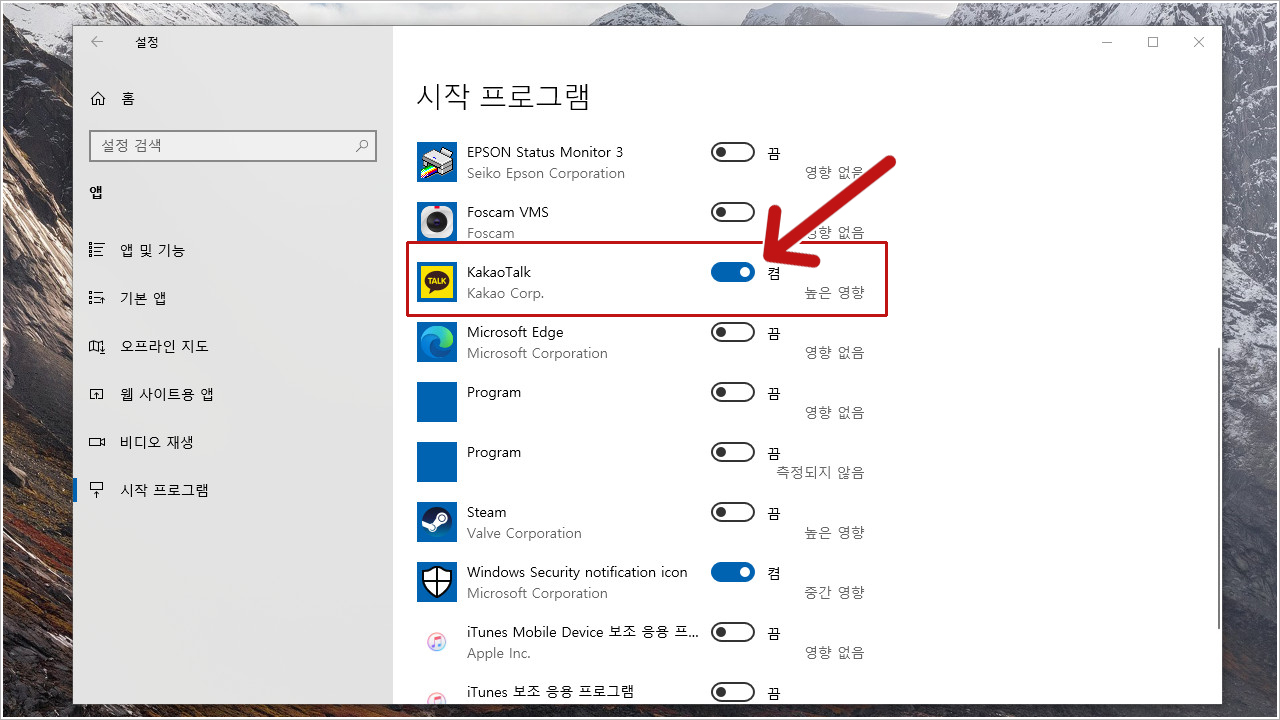
Task: Click the 설정 검색 search field
Action: coord(233,145)
